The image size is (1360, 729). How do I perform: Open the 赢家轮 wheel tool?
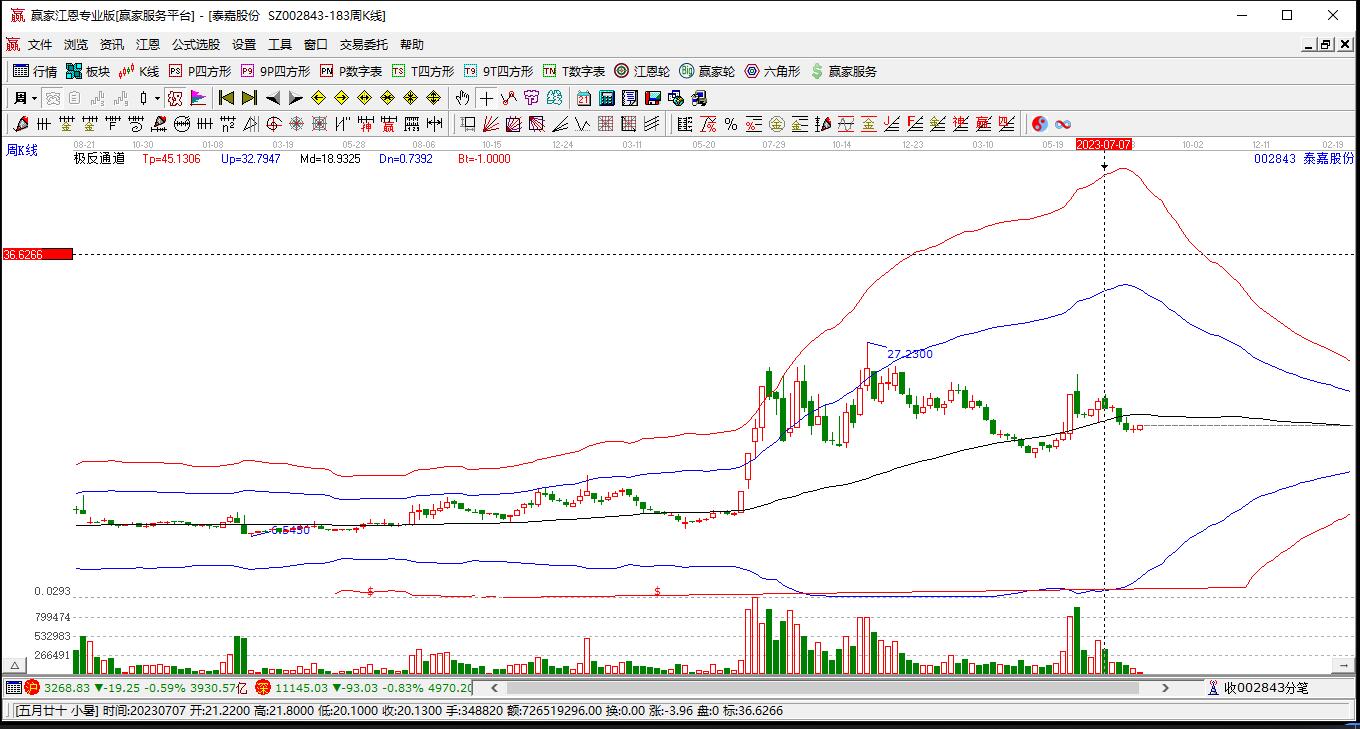[707, 71]
